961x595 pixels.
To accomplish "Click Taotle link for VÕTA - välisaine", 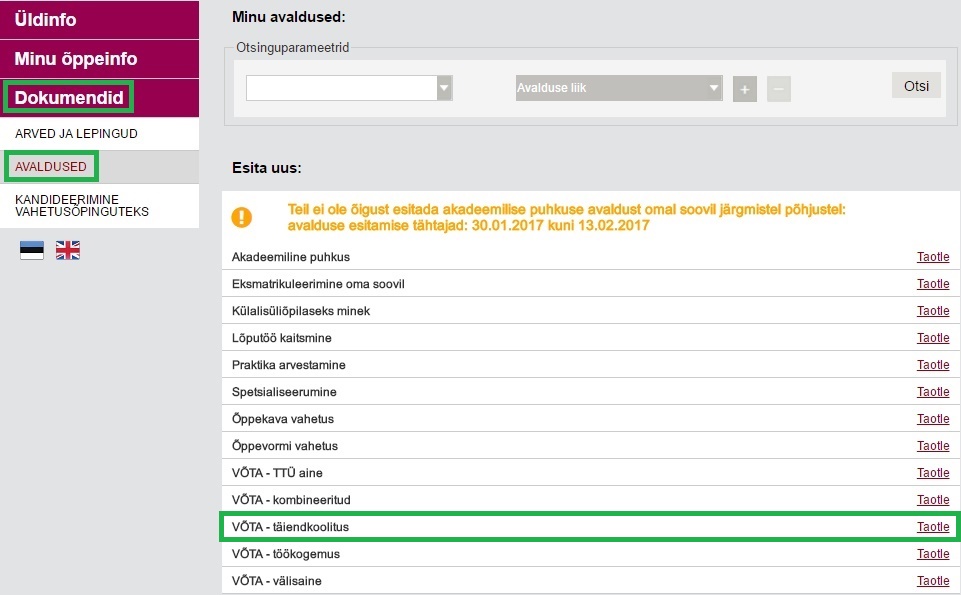I will coord(933,581).
